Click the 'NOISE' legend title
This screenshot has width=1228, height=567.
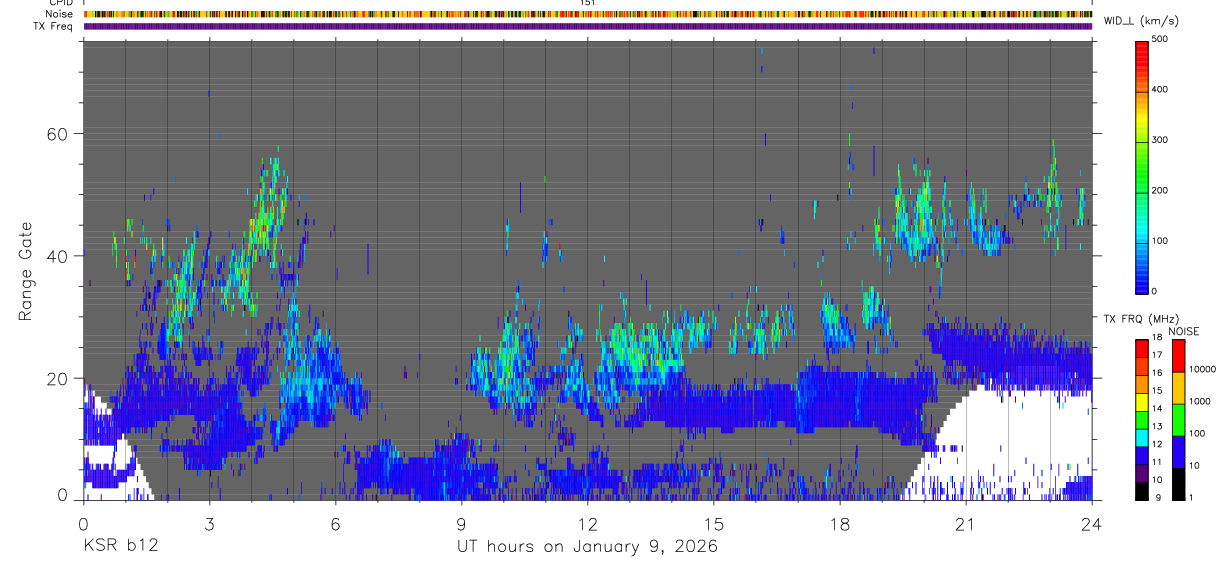(x=1183, y=330)
